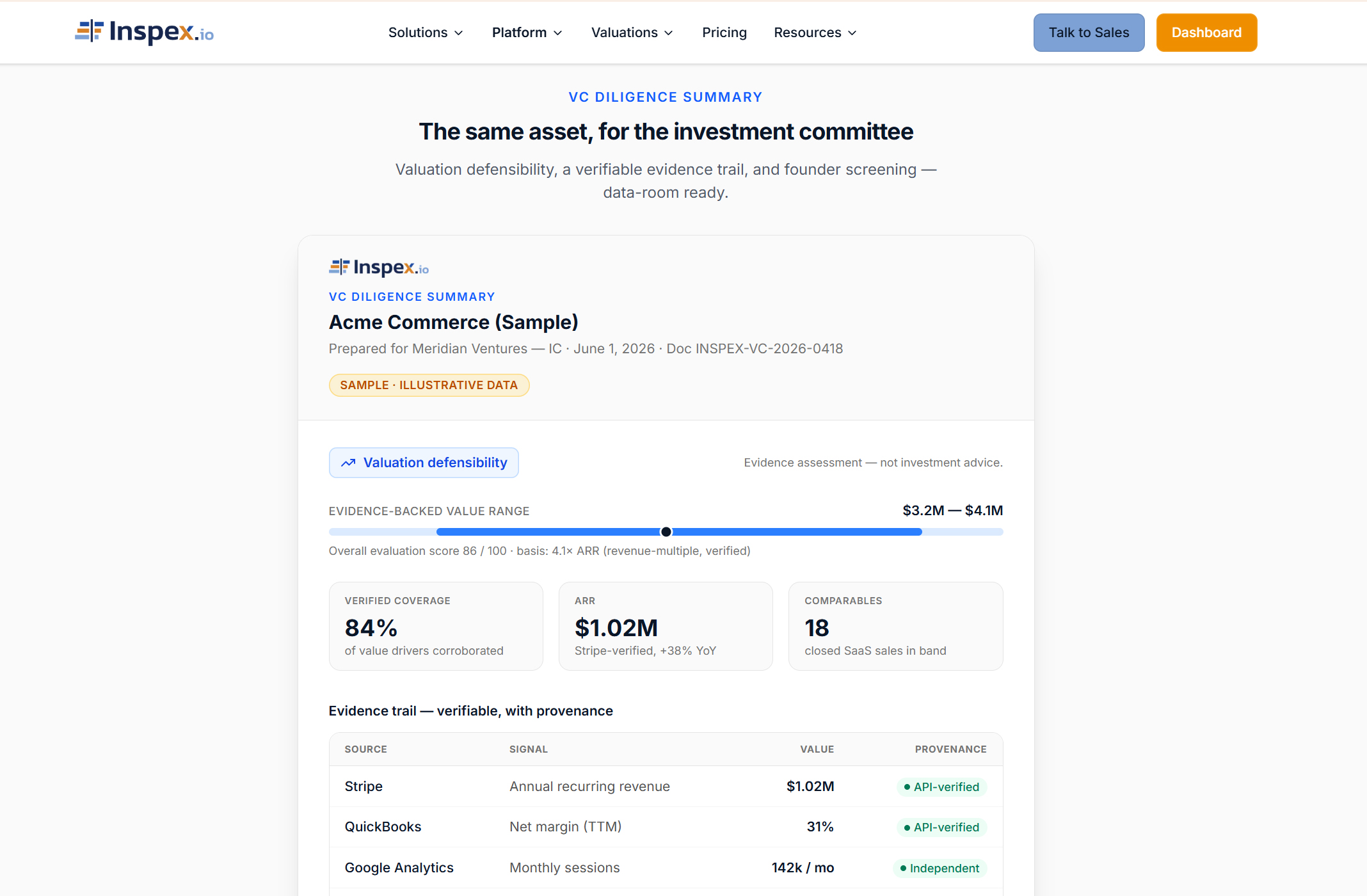The height and width of the screenshot is (896, 1367).
Task: Click Evidence trail — verifiable, with provenance heading
Action: (x=470, y=711)
